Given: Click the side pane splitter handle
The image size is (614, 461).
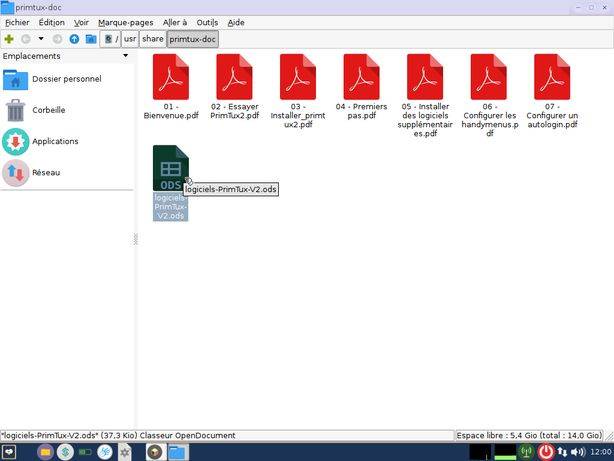Looking at the screenshot, I should pos(135,239).
